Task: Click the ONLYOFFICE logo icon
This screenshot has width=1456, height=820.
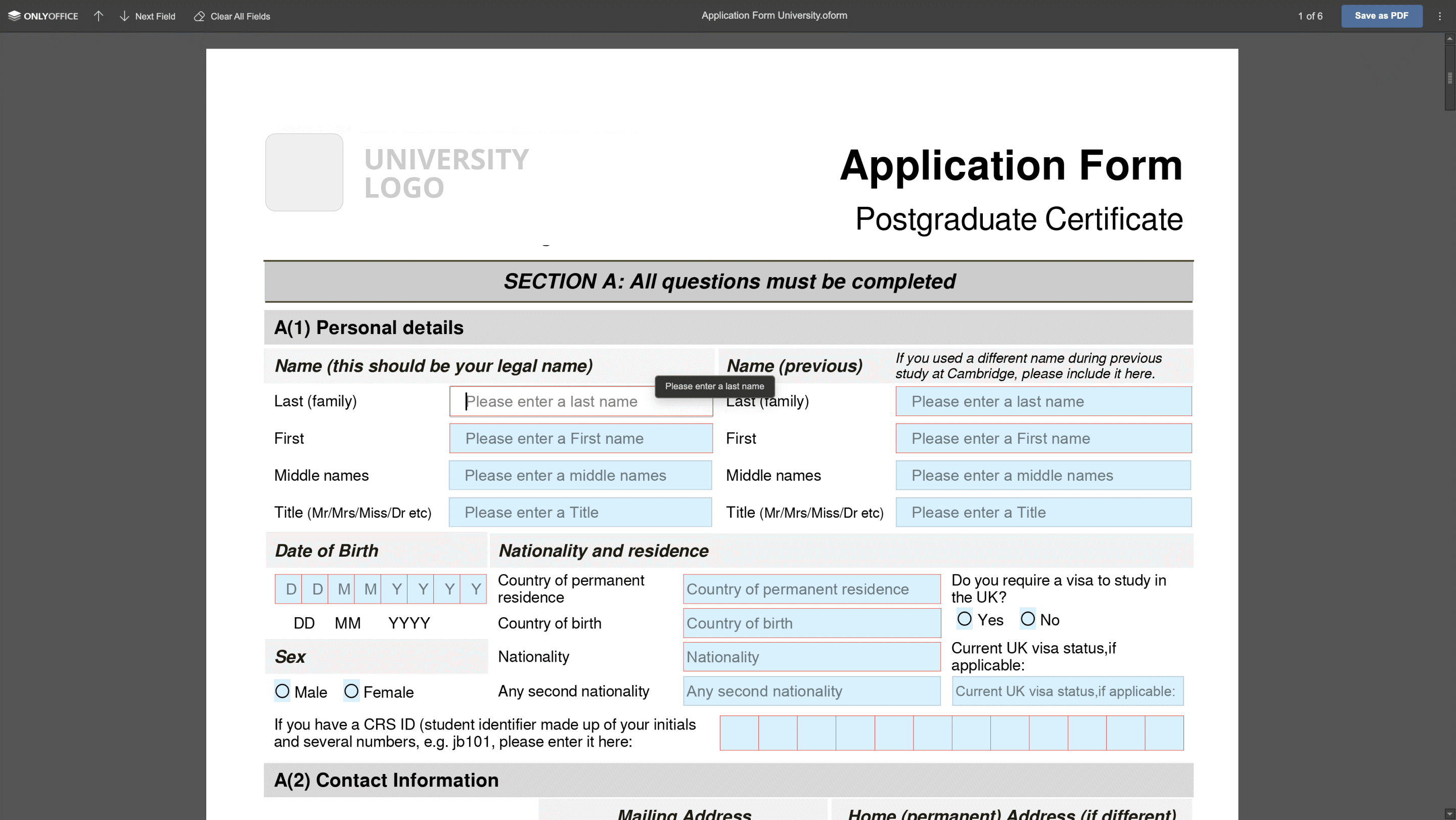Action: tap(15, 16)
